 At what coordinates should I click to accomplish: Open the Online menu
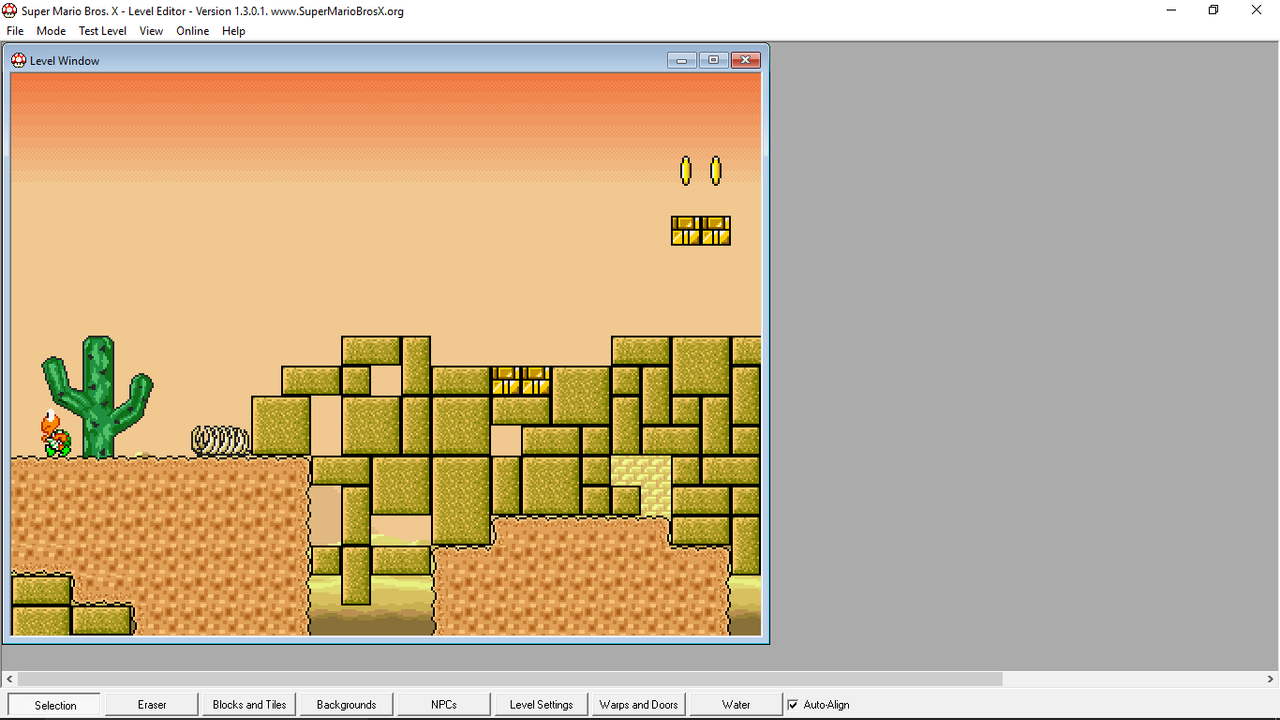point(192,31)
